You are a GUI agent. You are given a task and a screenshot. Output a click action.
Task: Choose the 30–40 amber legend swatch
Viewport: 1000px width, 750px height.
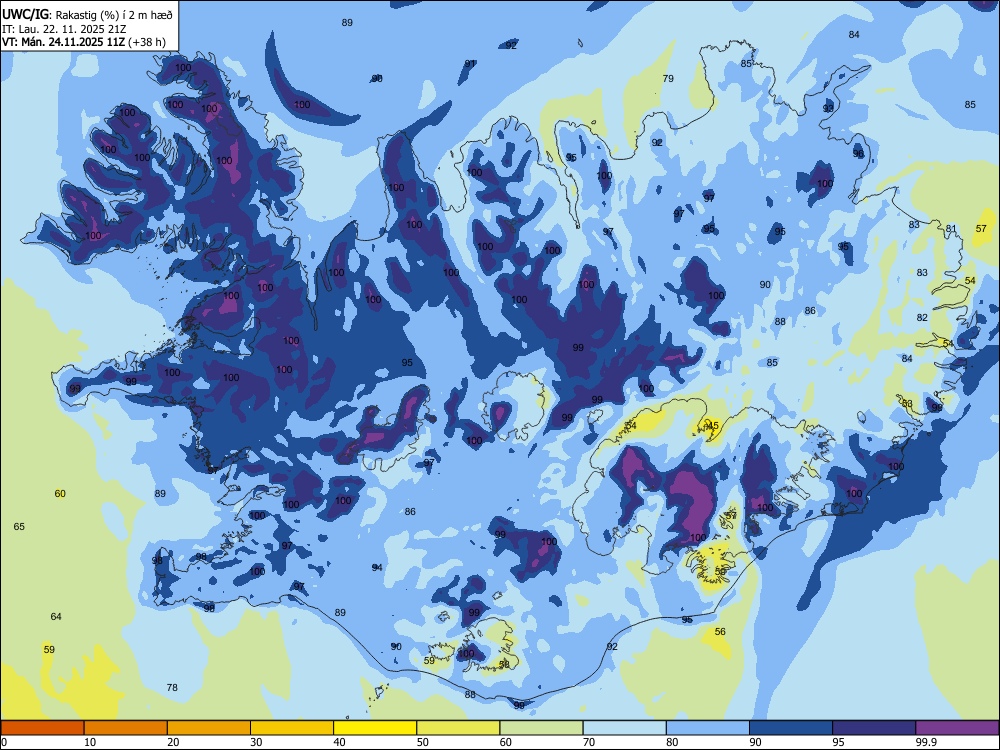[292, 728]
